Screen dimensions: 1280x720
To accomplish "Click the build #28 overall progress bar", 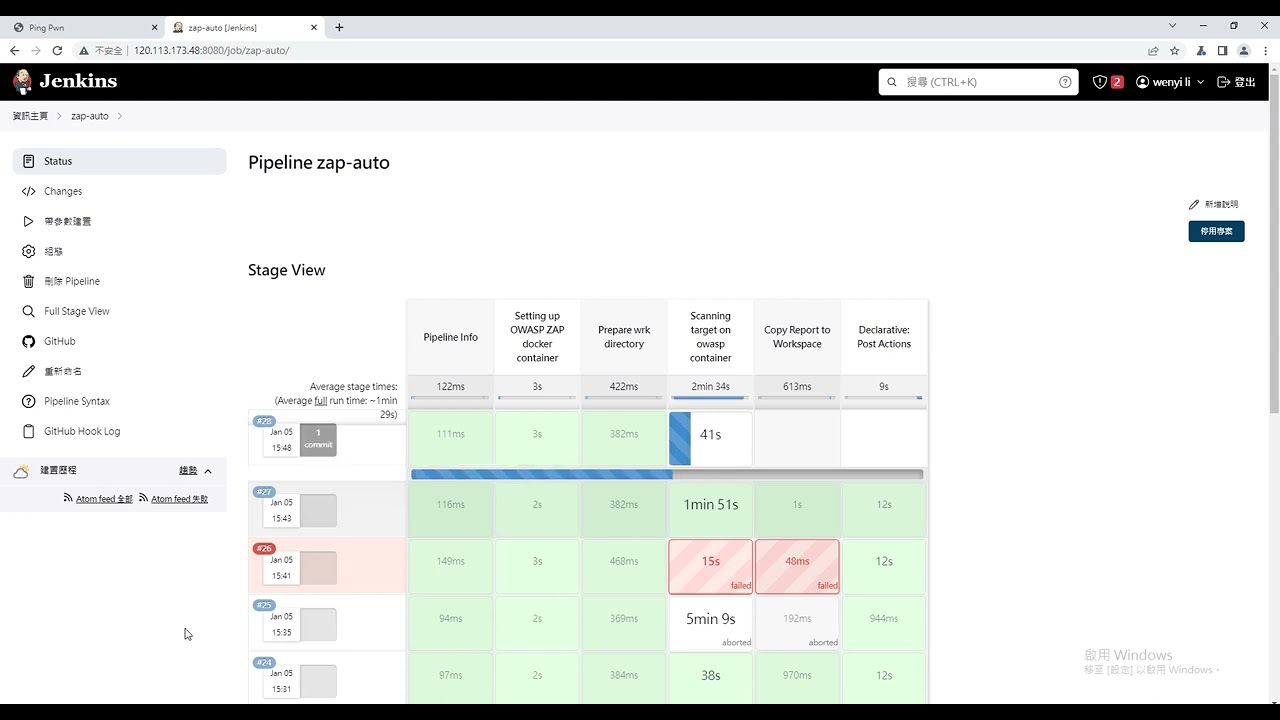I will tap(667, 474).
